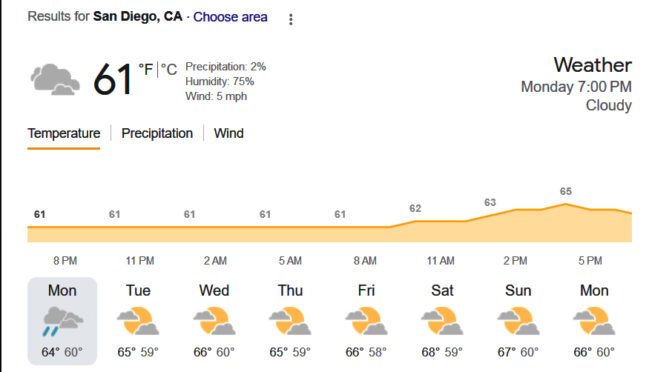Viewport: 672px width, 372px height.
Task: Select Friday's partly cloudy icon
Action: [366, 321]
